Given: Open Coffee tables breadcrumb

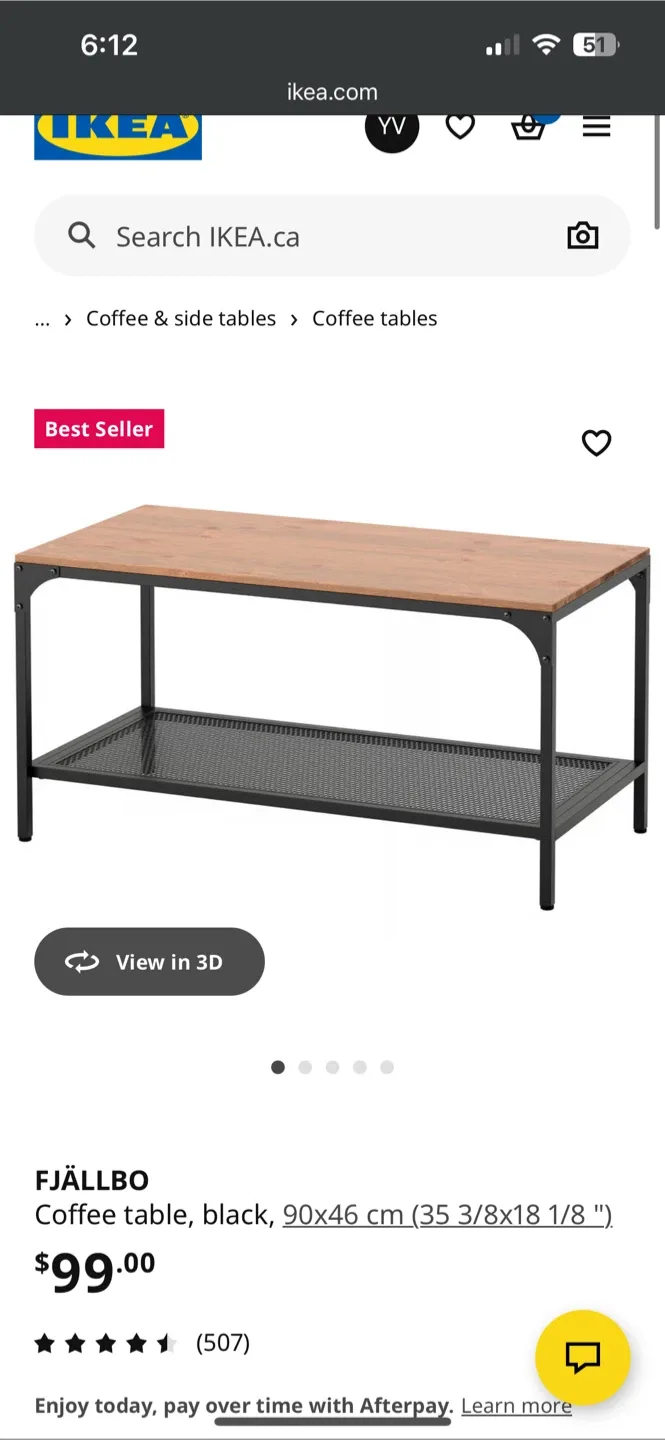Looking at the screenshot, I should (x=375, y=318).
